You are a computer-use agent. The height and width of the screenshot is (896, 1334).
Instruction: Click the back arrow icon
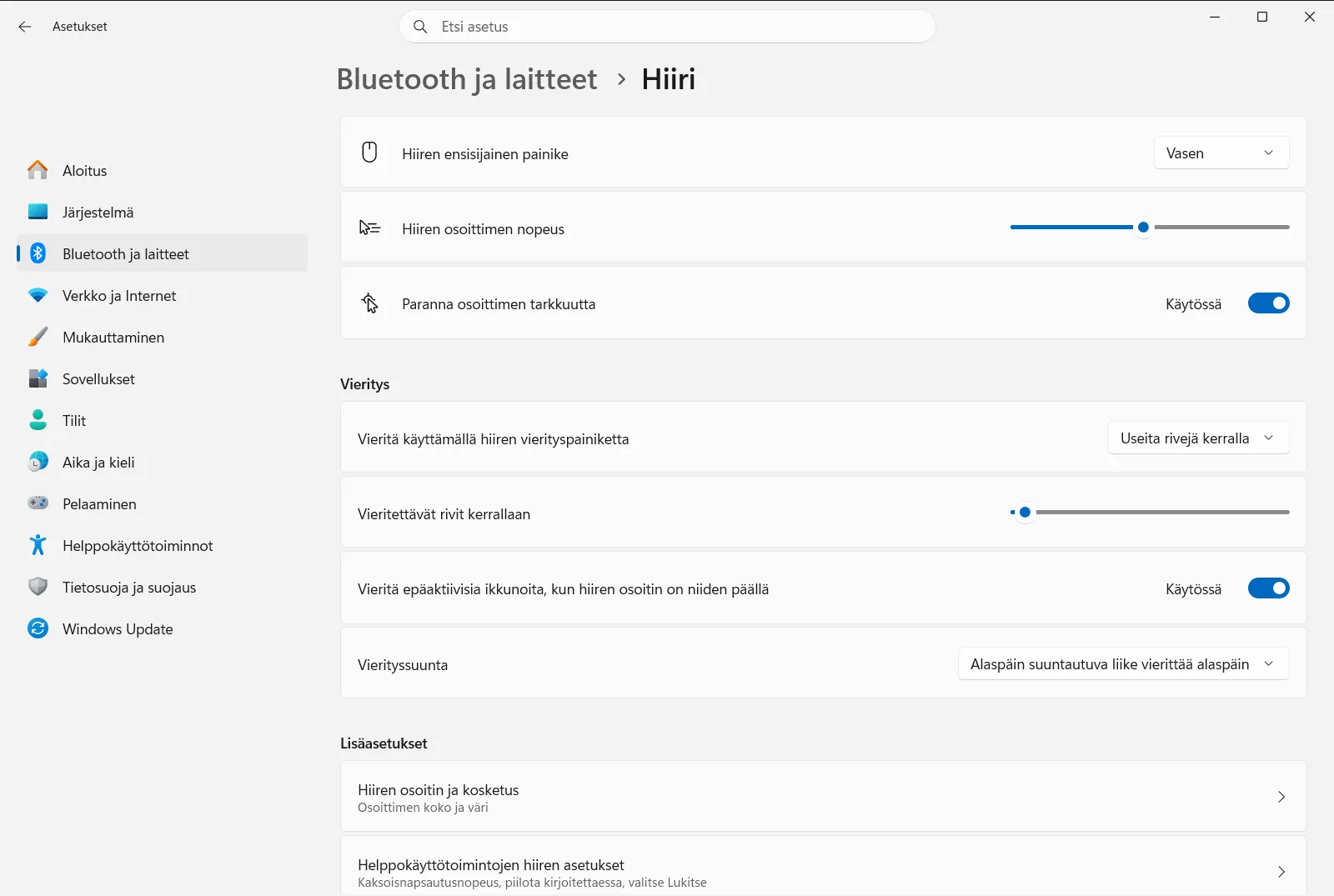pyautogui.click(x=25, y=27)
